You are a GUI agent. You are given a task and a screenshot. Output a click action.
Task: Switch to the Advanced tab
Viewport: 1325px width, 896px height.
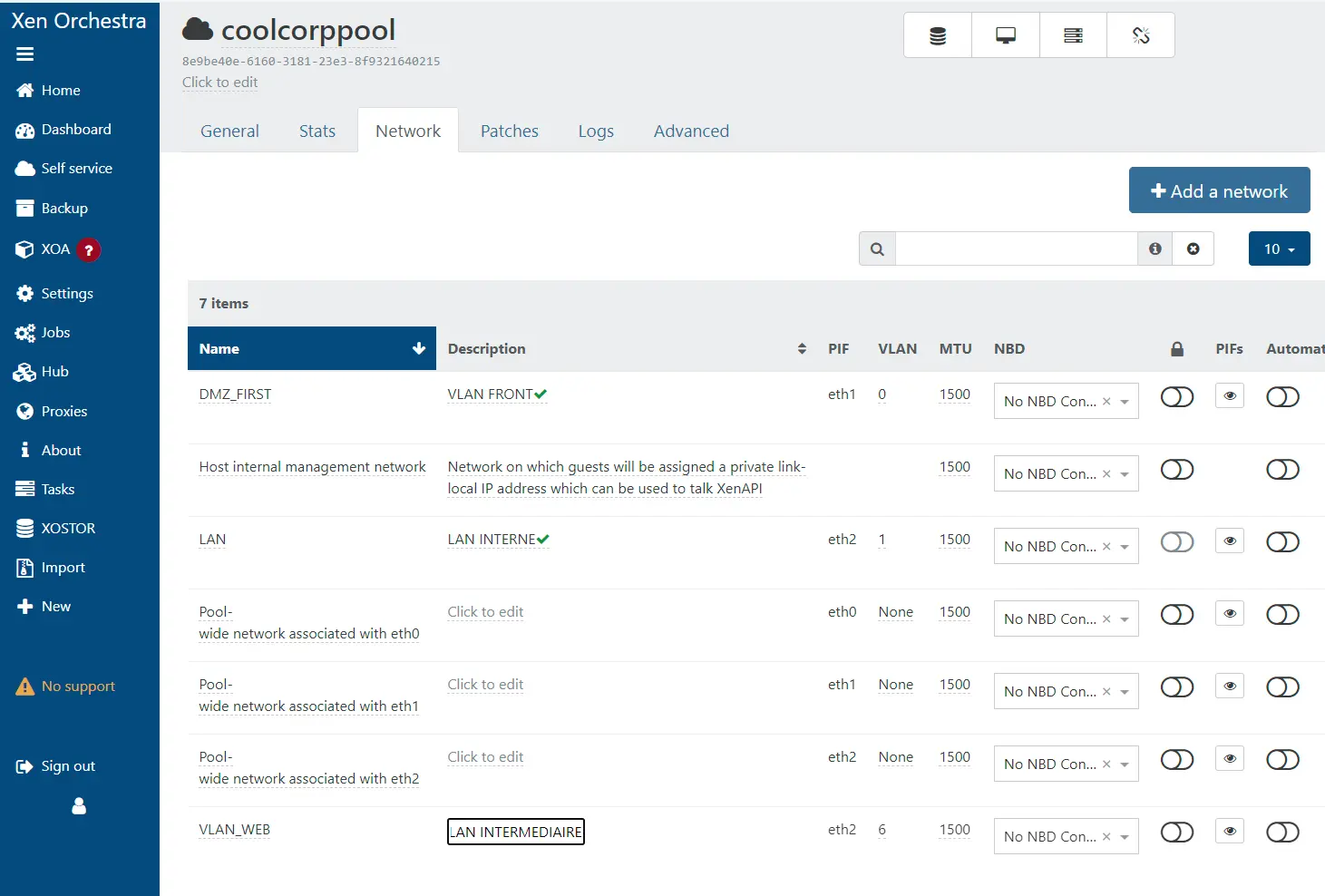[691, 131]
